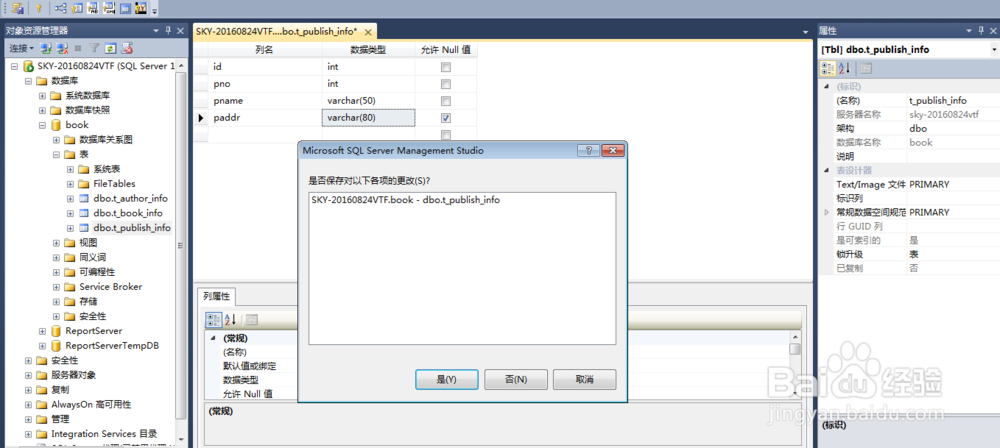The width and height of the screenshot is (1000, 448).
Task: Expand the 视图 folder node
Action: point(56,243)
